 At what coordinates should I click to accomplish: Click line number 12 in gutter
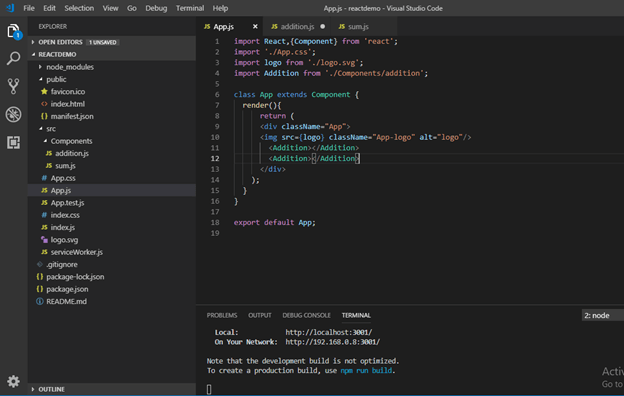215,158
